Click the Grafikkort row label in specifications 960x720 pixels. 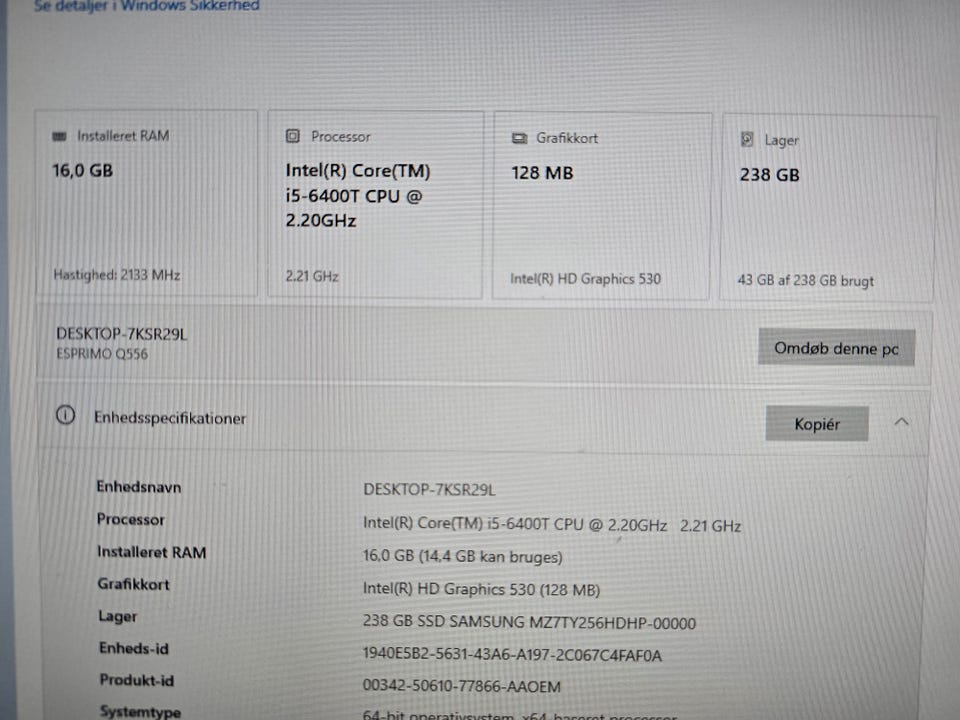coord(133,584)
